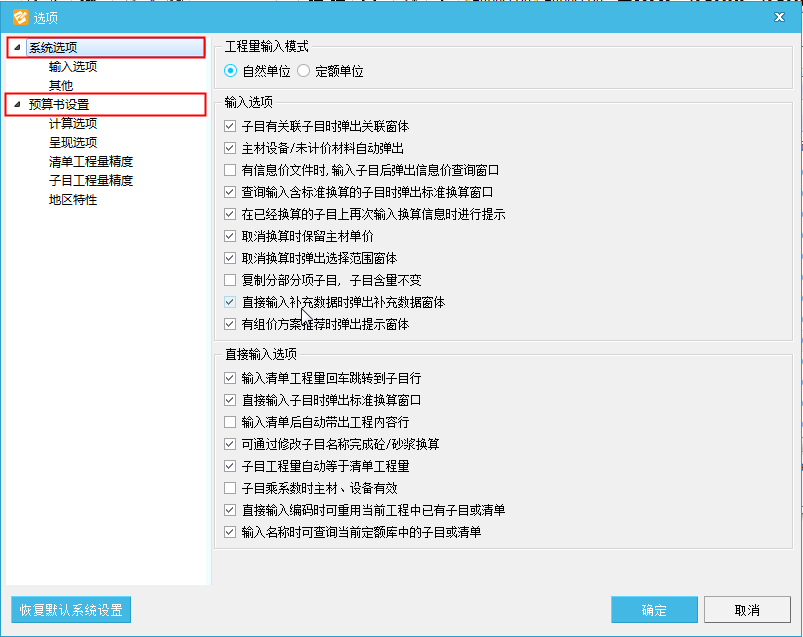The width and height of the screenshot is (803, 637).
Task: Enable 有信息价文件时 price query checkbox
Action: coord(231,171)
